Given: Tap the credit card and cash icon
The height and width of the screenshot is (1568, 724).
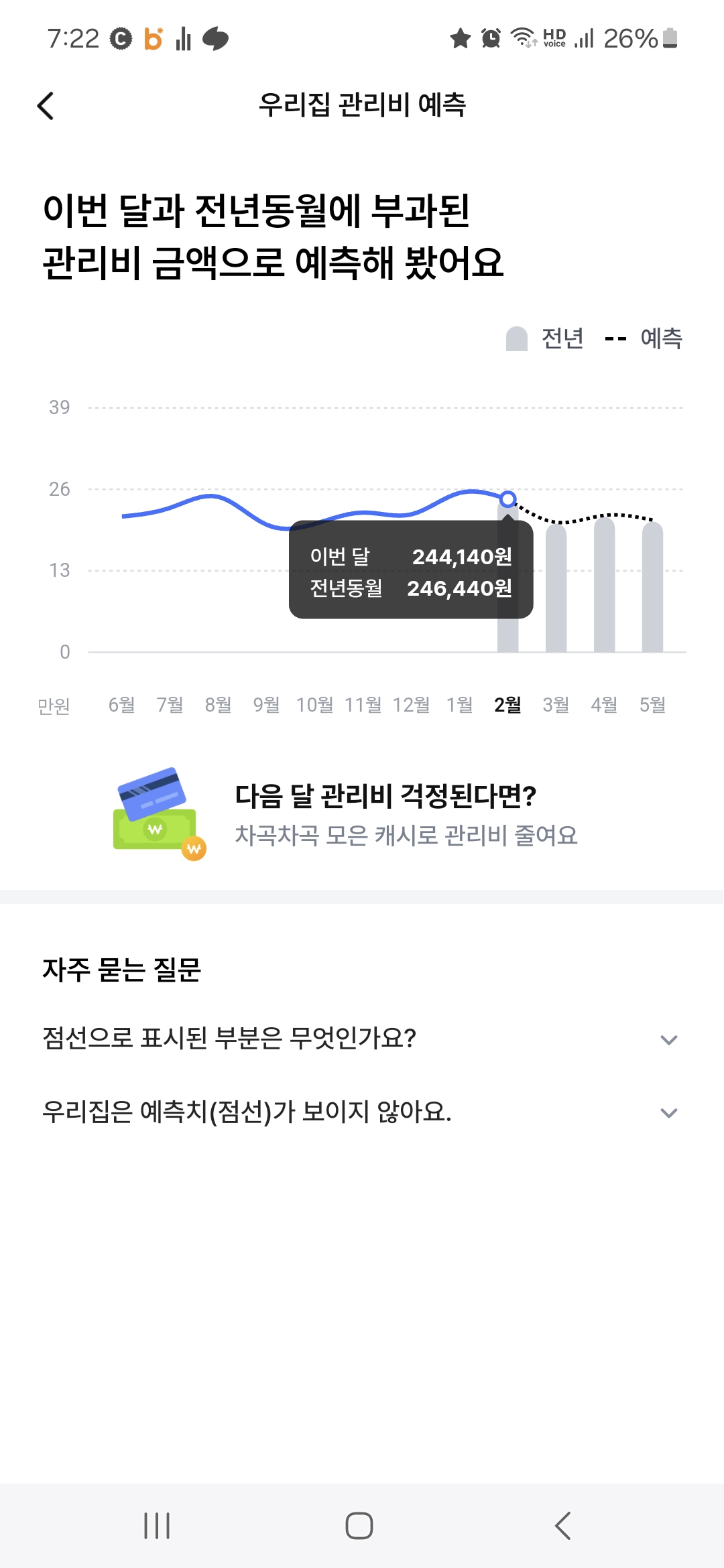Looking at the screenshot, I should [x=160, y=813].
